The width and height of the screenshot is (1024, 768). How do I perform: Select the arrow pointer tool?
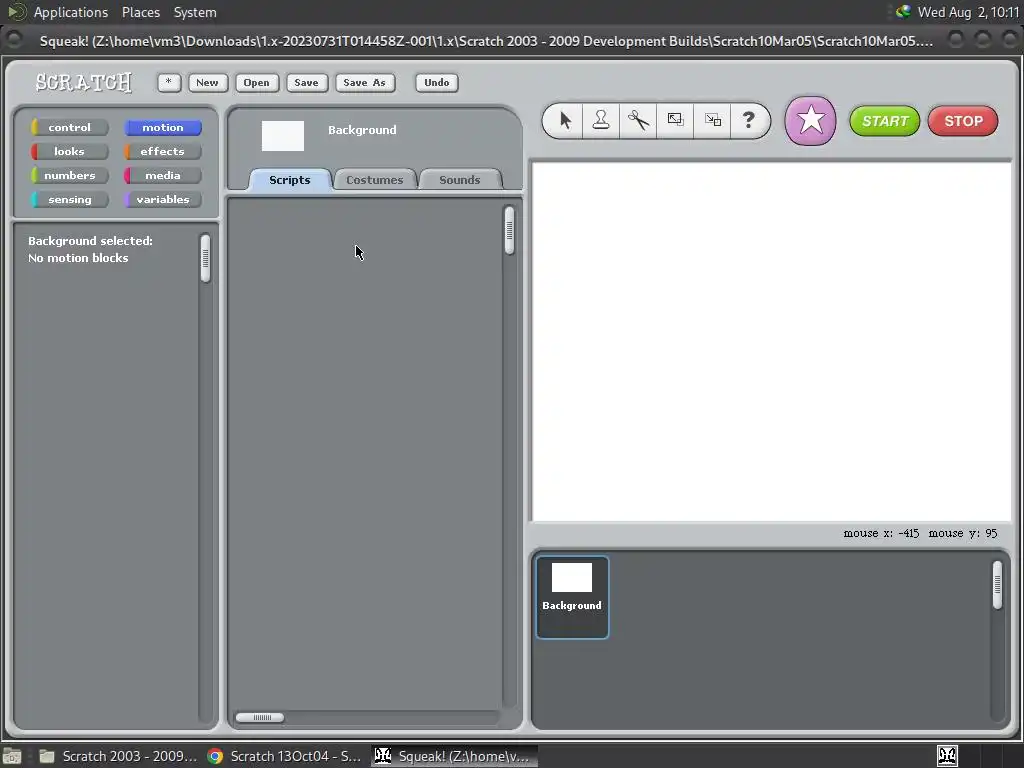[x=565, y=120]
